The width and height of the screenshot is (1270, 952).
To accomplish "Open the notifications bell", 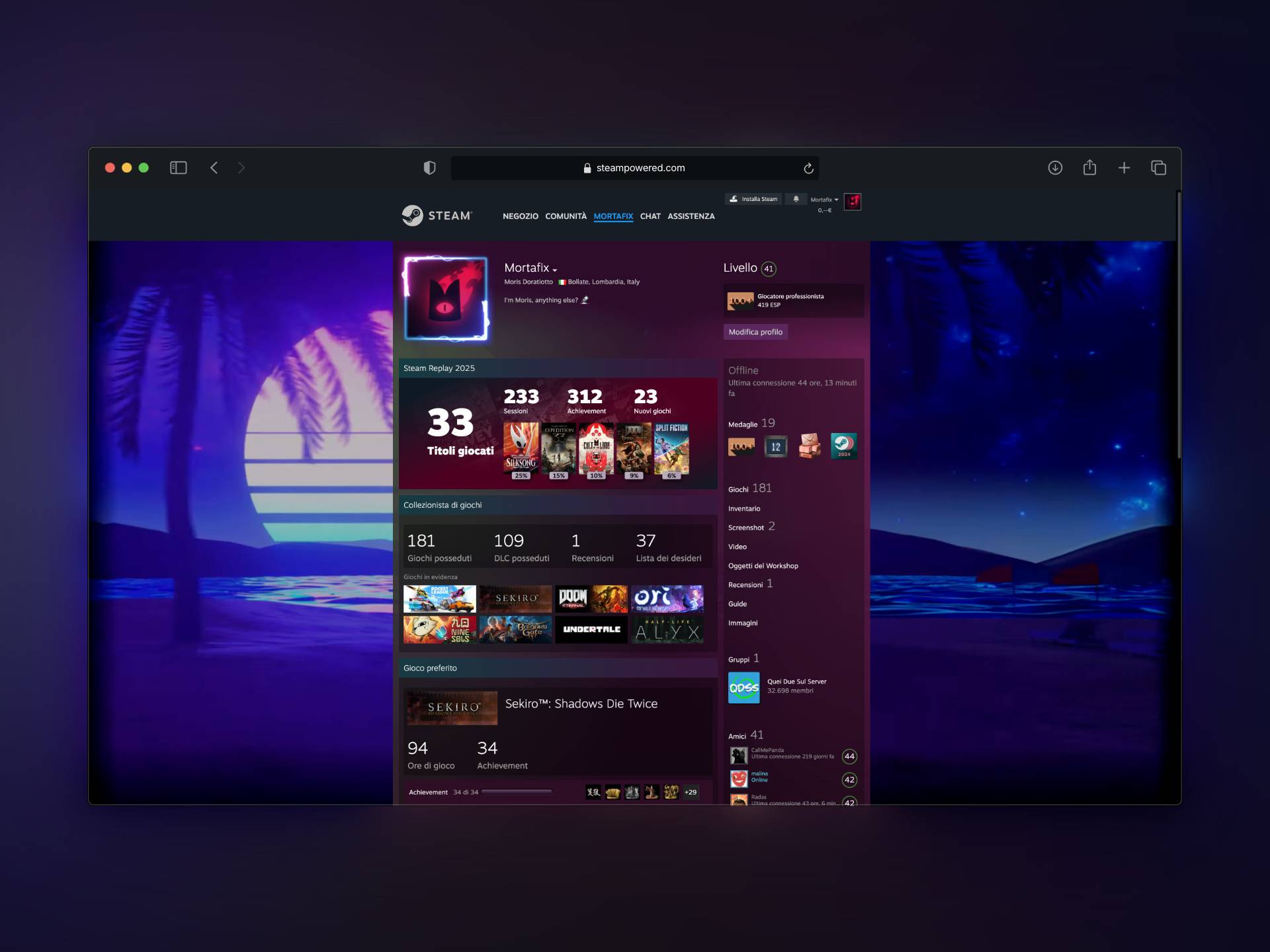I will pos(796,199).
